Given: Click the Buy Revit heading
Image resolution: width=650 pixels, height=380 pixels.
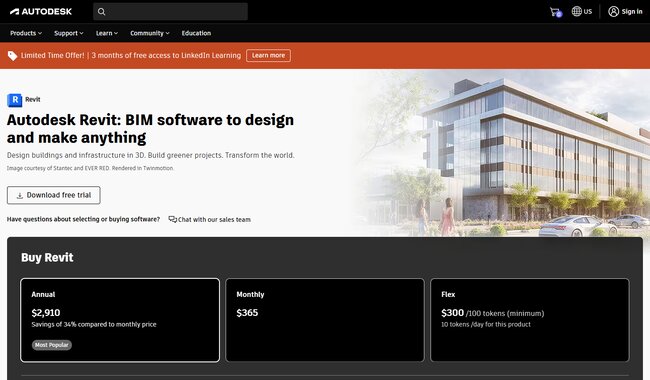Looking at the screenshot, I should (47, 257).
